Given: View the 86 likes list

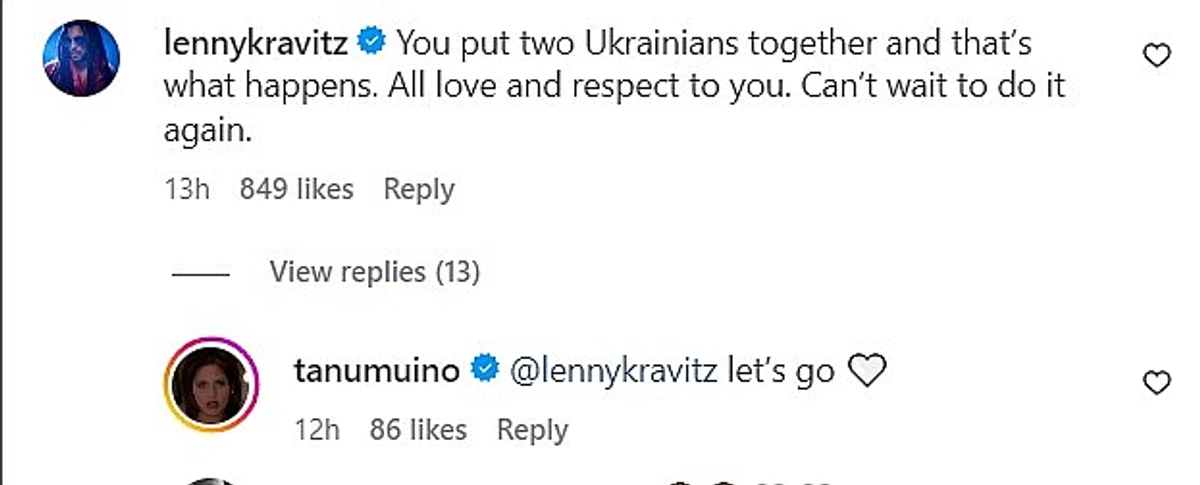Looking at the screenshot, I should [418, 430].
